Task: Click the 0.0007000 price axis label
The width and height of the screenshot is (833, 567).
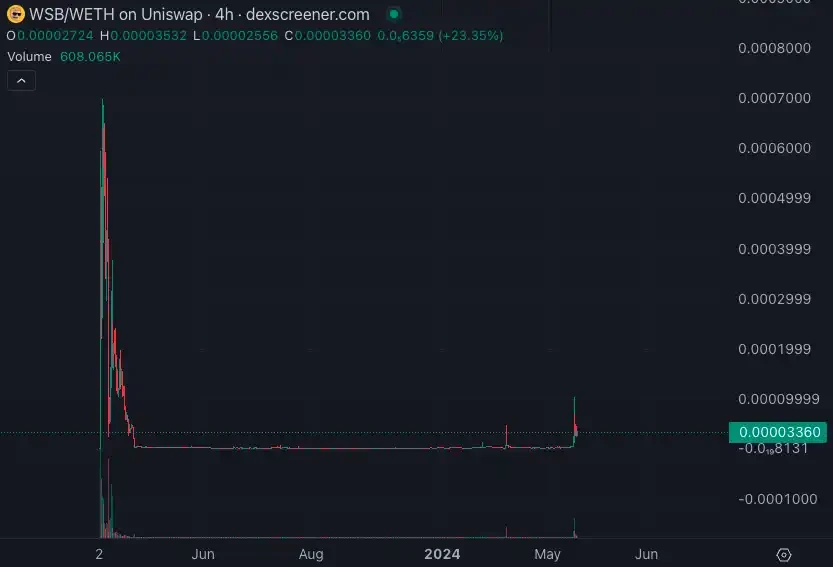Action: tap(775, 99)
